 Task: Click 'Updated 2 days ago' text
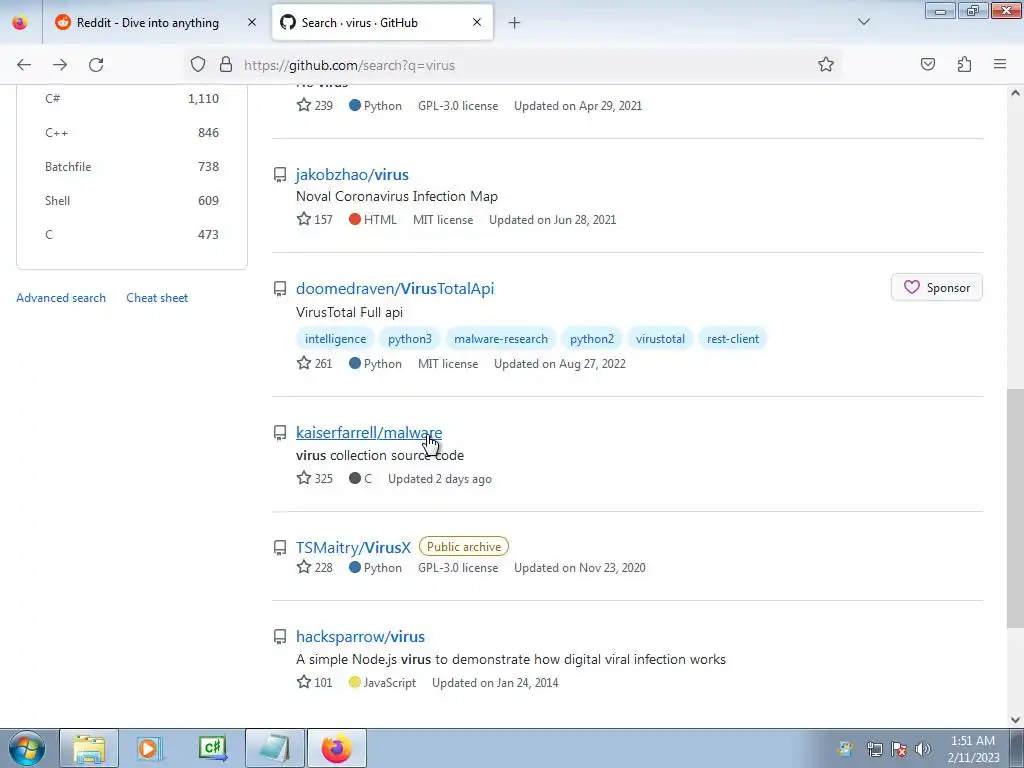click(x=440, y=479)
